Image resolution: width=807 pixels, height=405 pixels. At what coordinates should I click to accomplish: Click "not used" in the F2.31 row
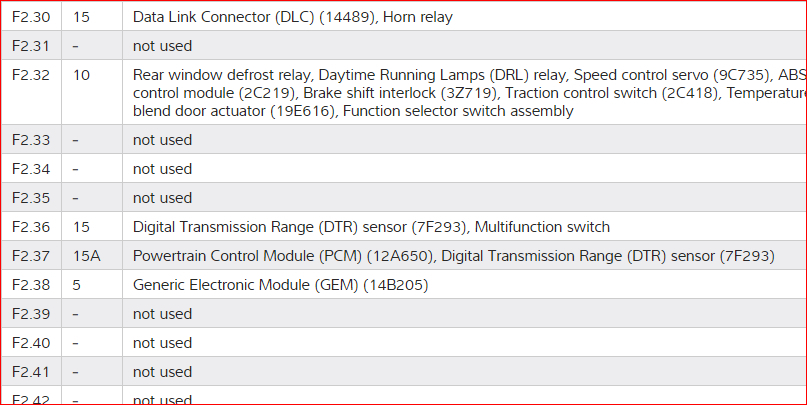coord(162,46)
